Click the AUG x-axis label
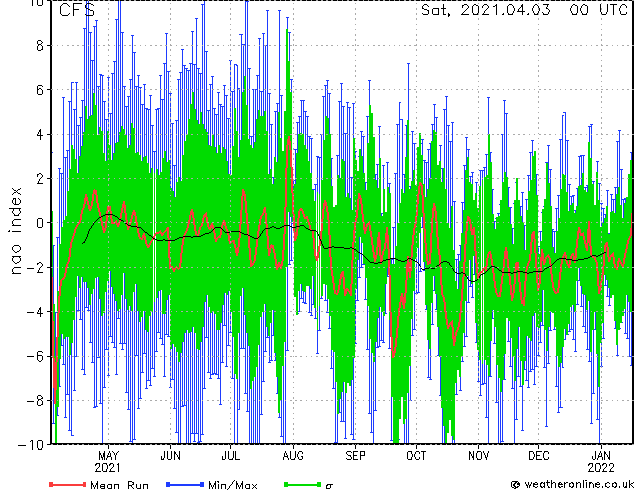 [293, 456]
